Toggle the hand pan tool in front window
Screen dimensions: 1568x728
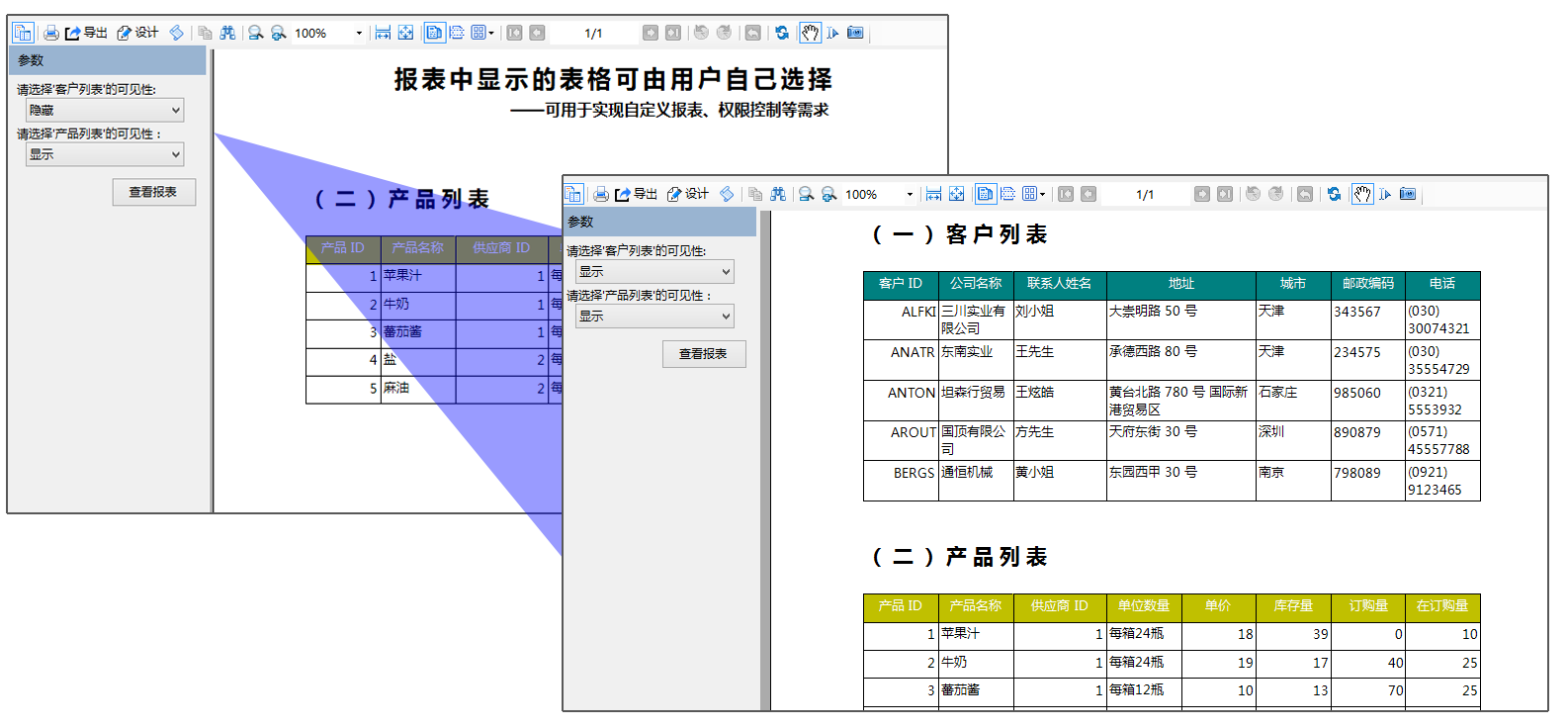[1362, 194]
